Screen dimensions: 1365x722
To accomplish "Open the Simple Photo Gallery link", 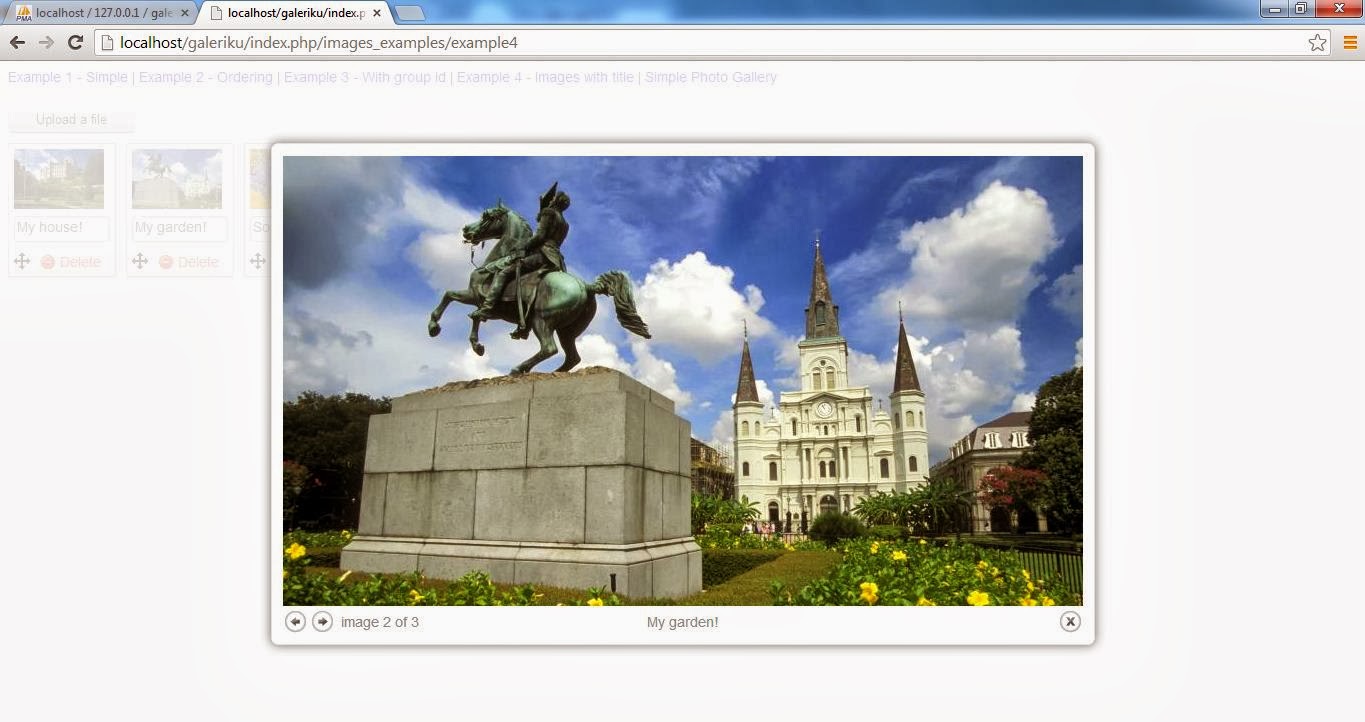I will click(710, 77).
